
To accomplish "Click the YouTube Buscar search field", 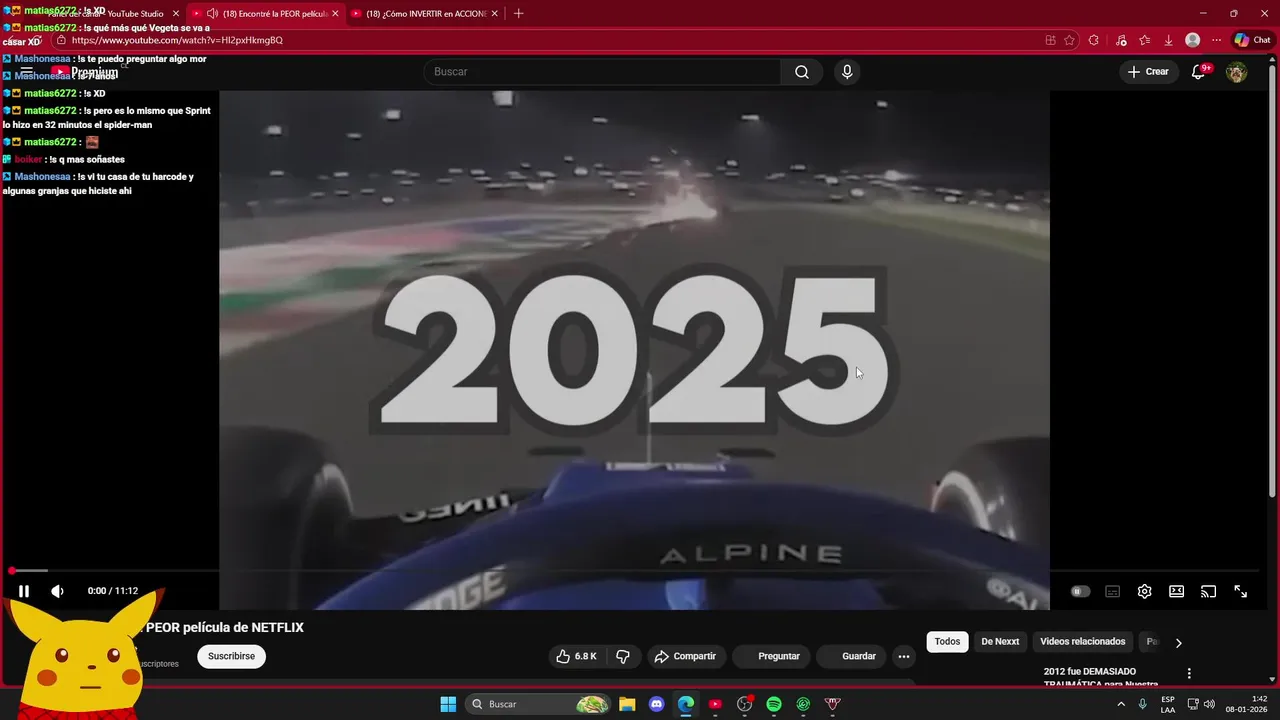I will 602,72.
